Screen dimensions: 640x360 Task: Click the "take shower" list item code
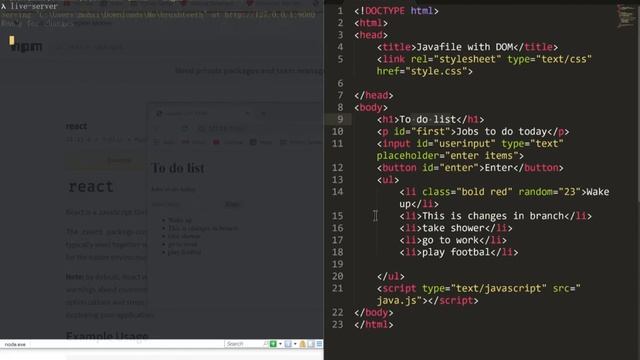point(456,228)
